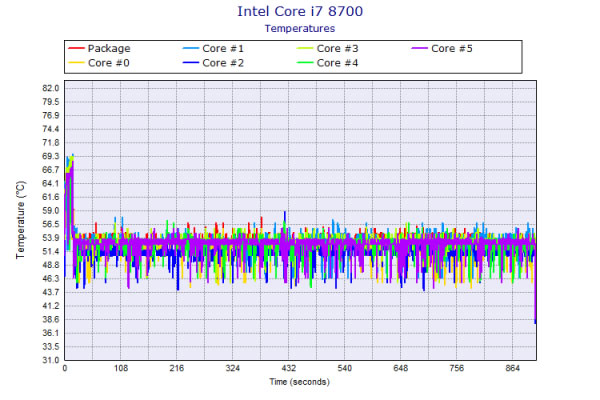
Task: Select the 'Core #3' legend label
Action: pyautogui.click(x=338, y=49)
